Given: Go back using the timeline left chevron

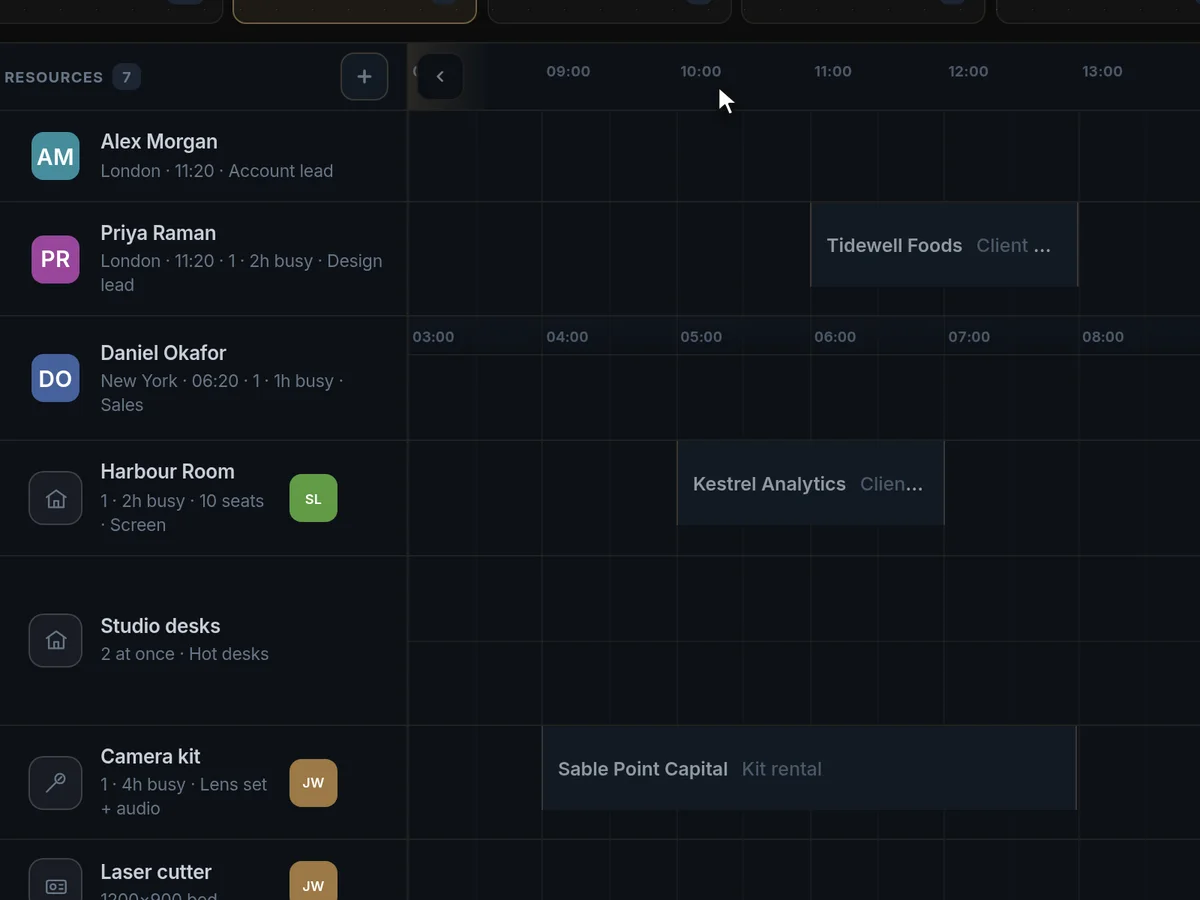Looking at the screenshot, I should [440, 77].
